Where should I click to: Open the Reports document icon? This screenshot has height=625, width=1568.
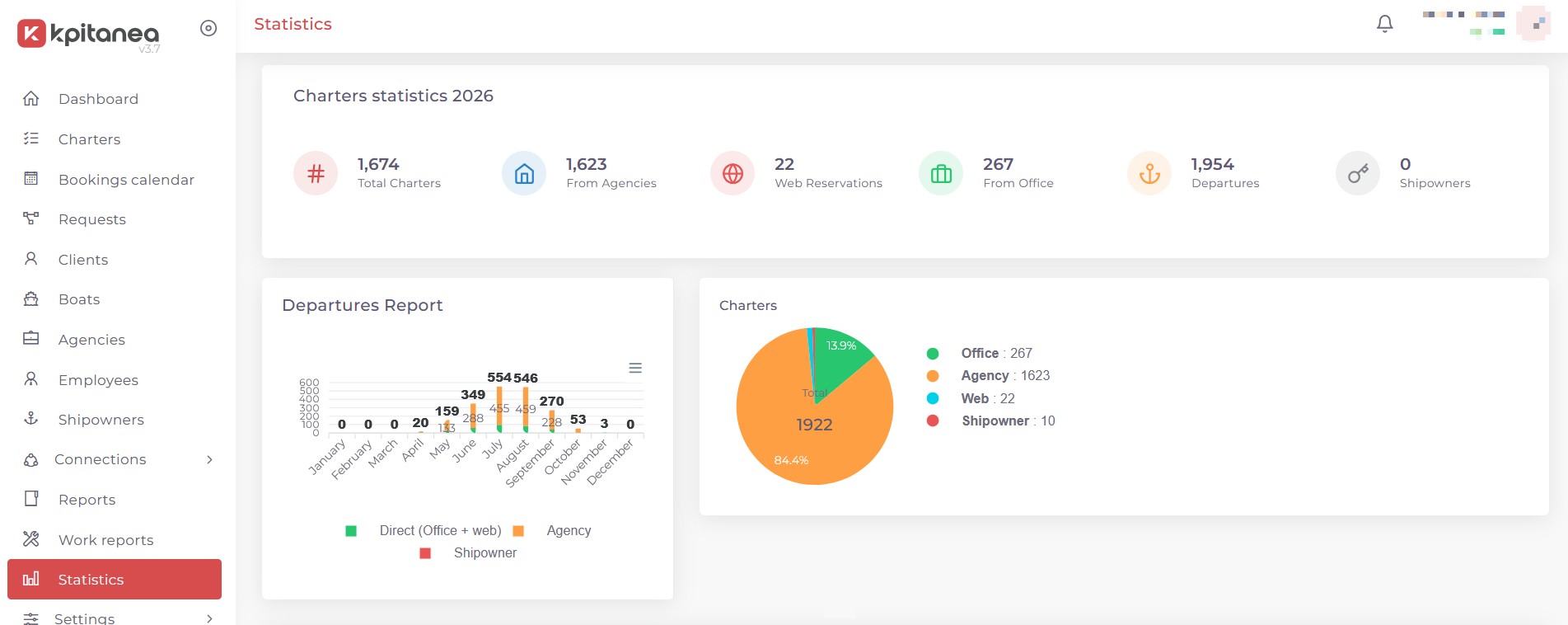pos(31,499)
